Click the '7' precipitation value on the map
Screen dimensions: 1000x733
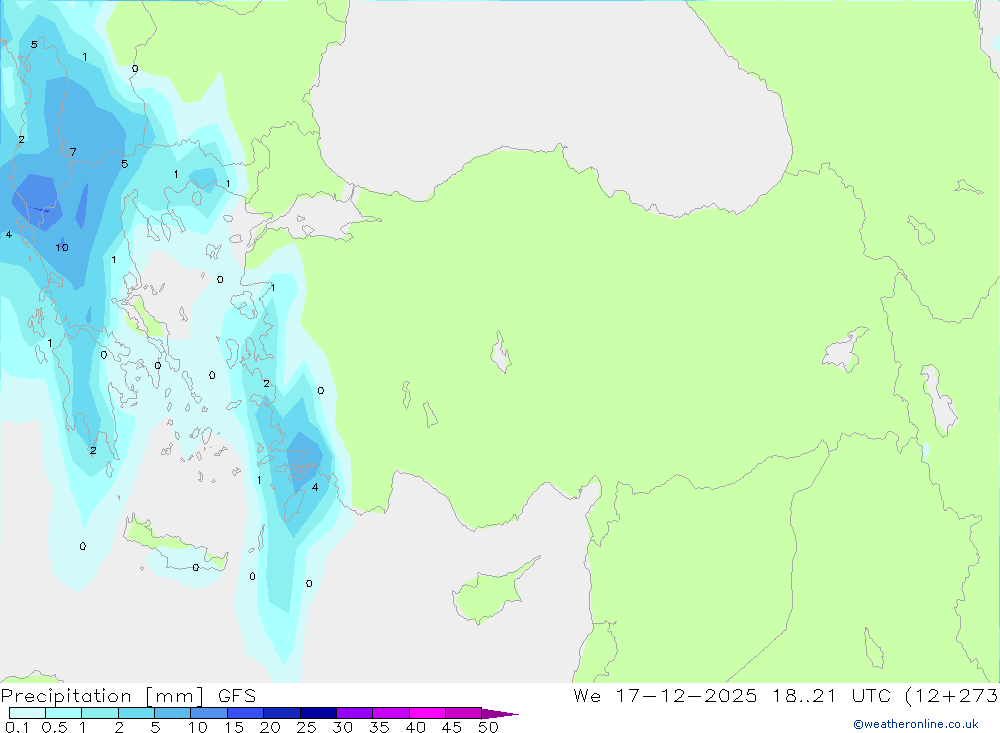[73, 152]
